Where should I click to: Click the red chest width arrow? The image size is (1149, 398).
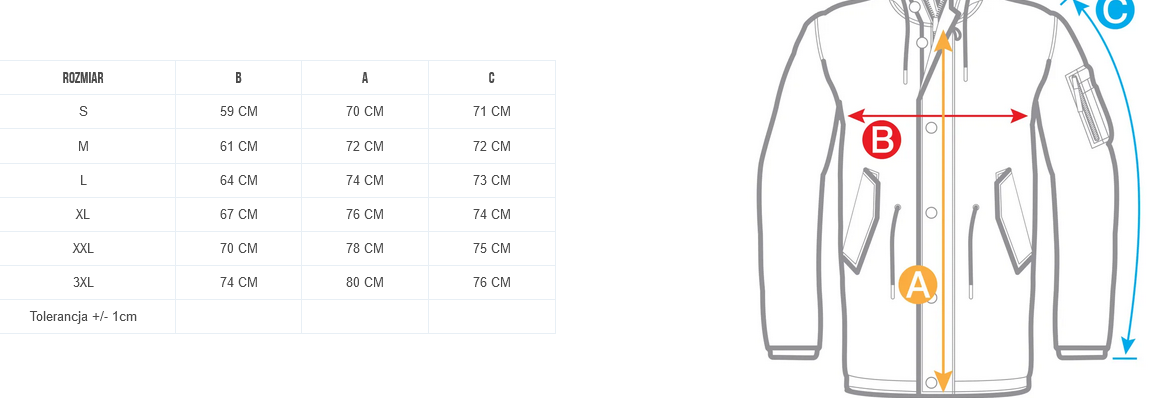pos(937,116)
